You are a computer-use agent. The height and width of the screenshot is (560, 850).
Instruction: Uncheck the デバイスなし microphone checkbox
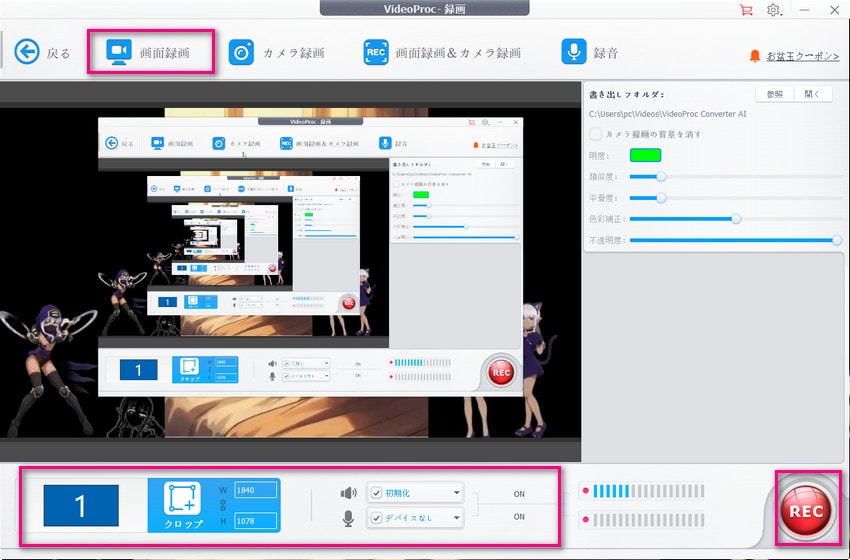tap(376, 518)
